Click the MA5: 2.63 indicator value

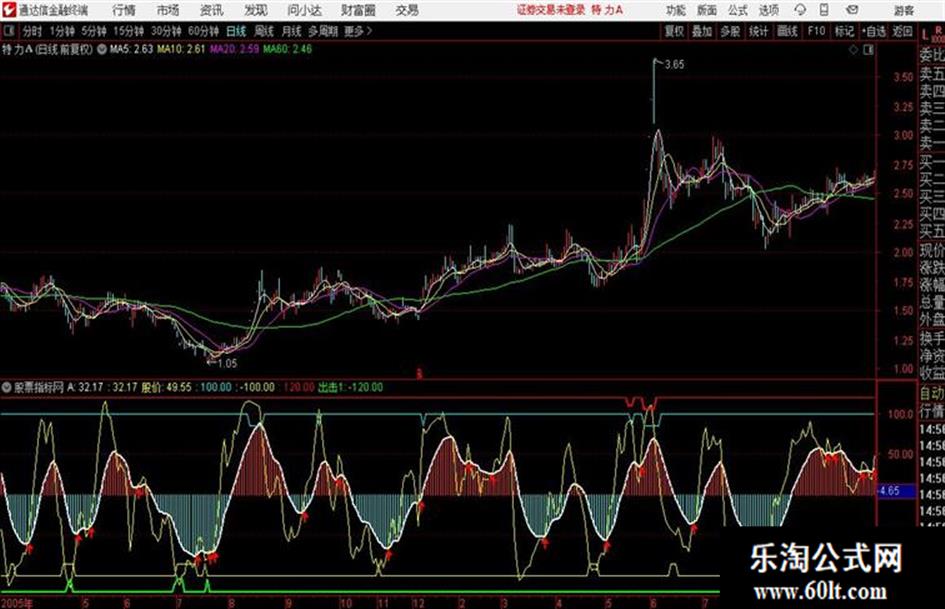(131, 49)
